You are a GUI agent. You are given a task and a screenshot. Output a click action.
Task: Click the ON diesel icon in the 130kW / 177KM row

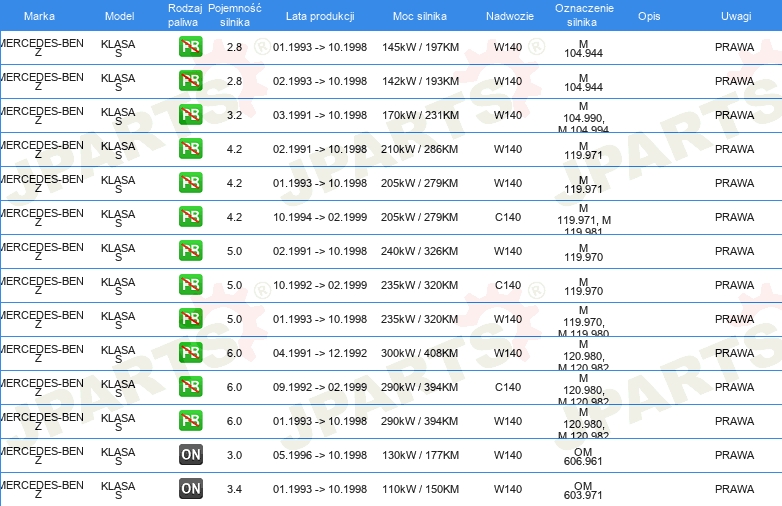click(x=191, y=455)
